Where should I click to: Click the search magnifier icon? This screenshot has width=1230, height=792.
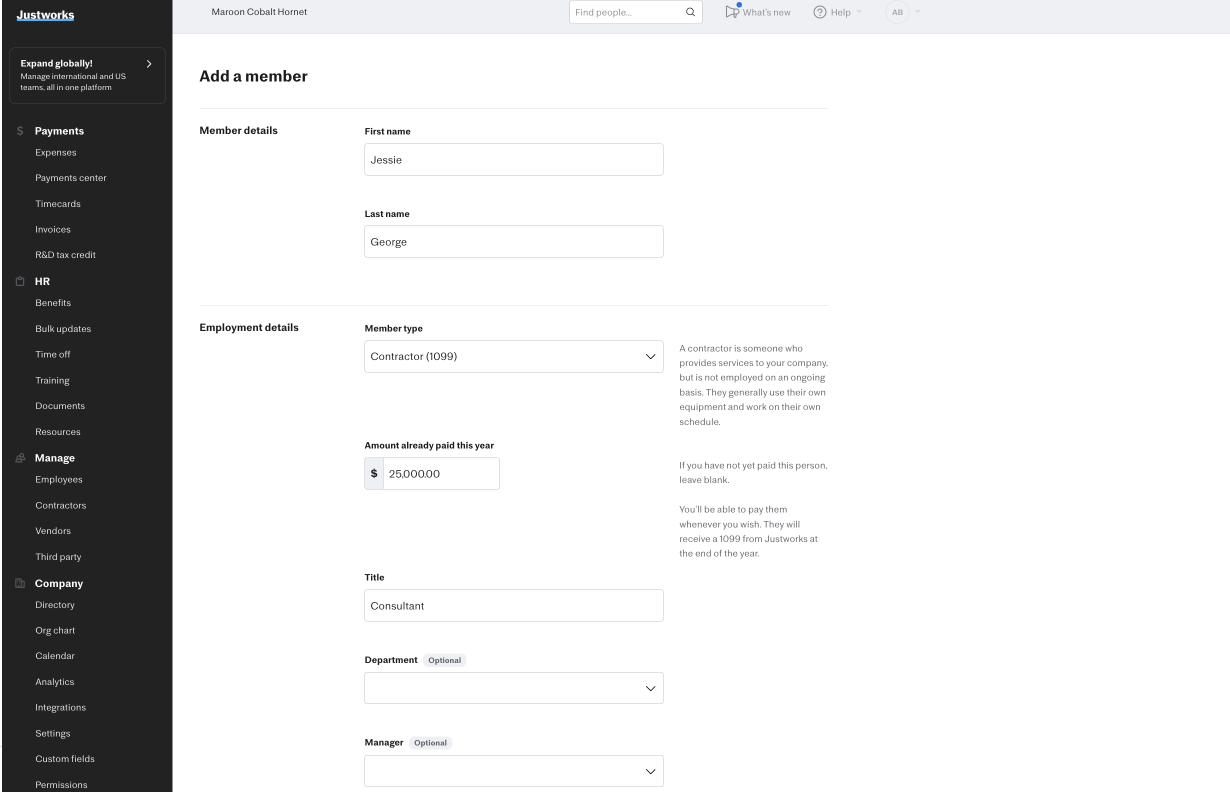click(689, 12)
